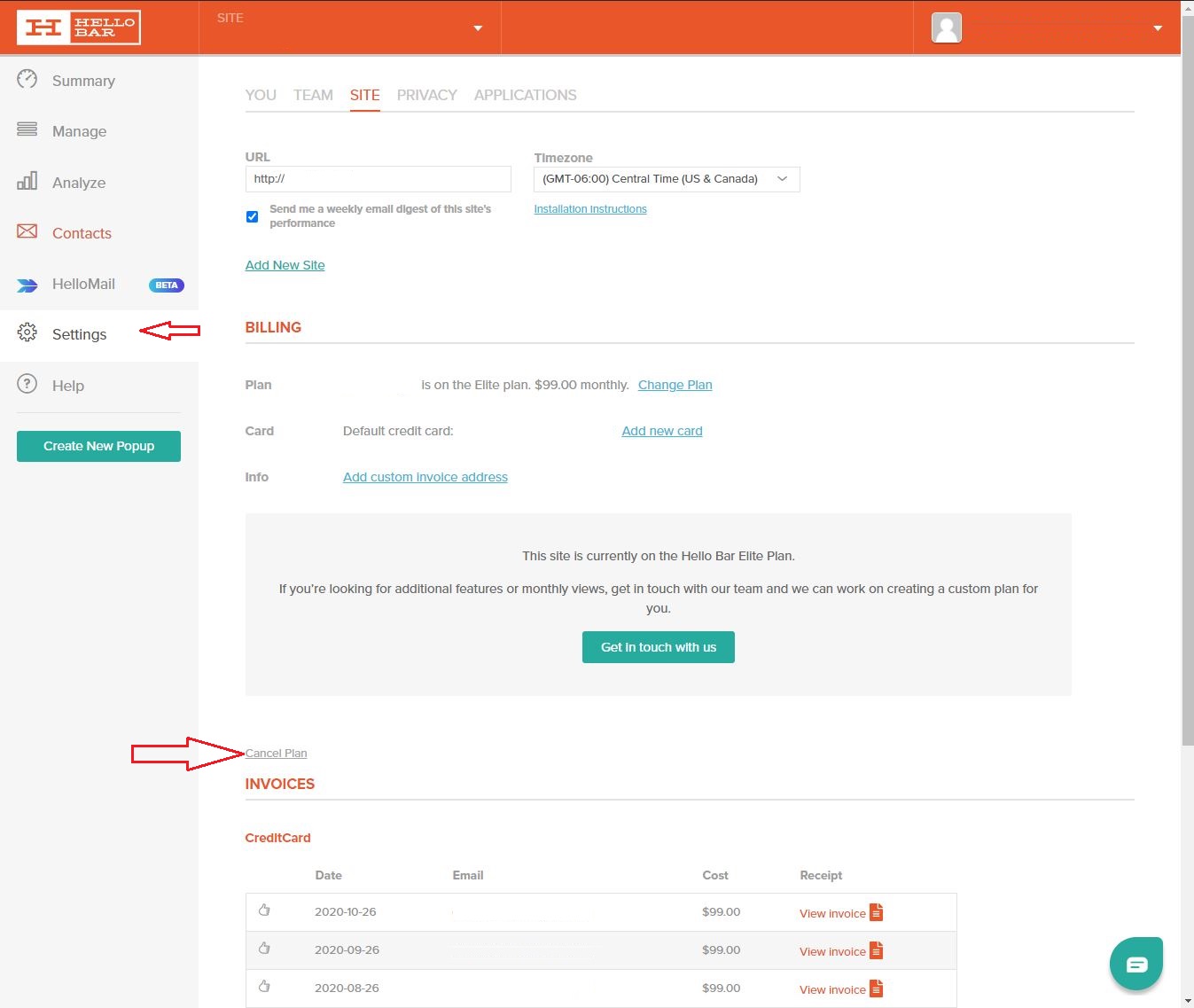Click the scrollbar down arrow

(1188, 1001)
